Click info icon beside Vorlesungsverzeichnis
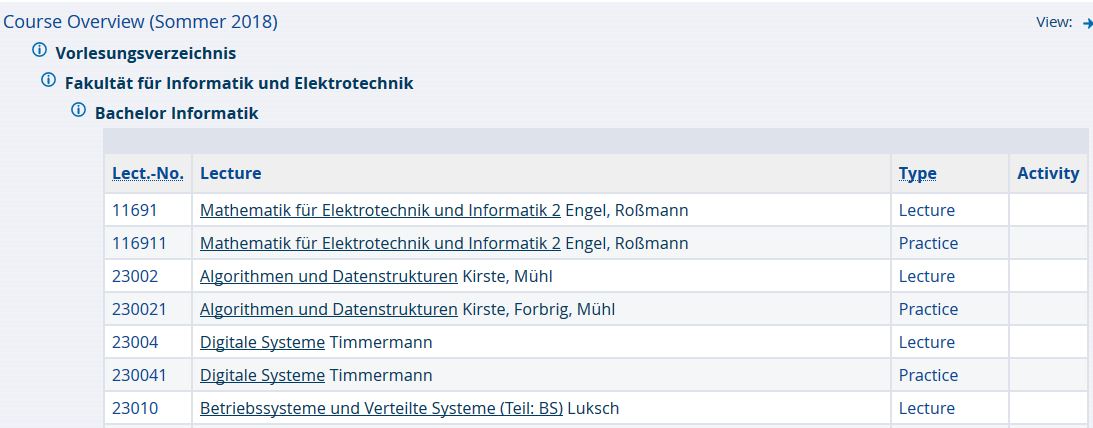The width and height of the screenshot is (1093, 428). pos(40,50)
